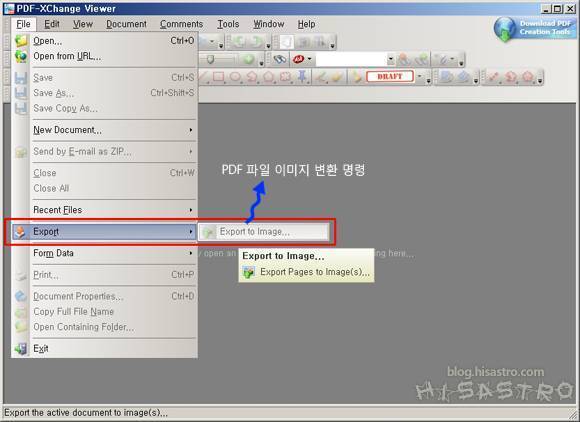Choose Exit from the File menu
This screenshot has width=580, height=422.
pos(104,348)
